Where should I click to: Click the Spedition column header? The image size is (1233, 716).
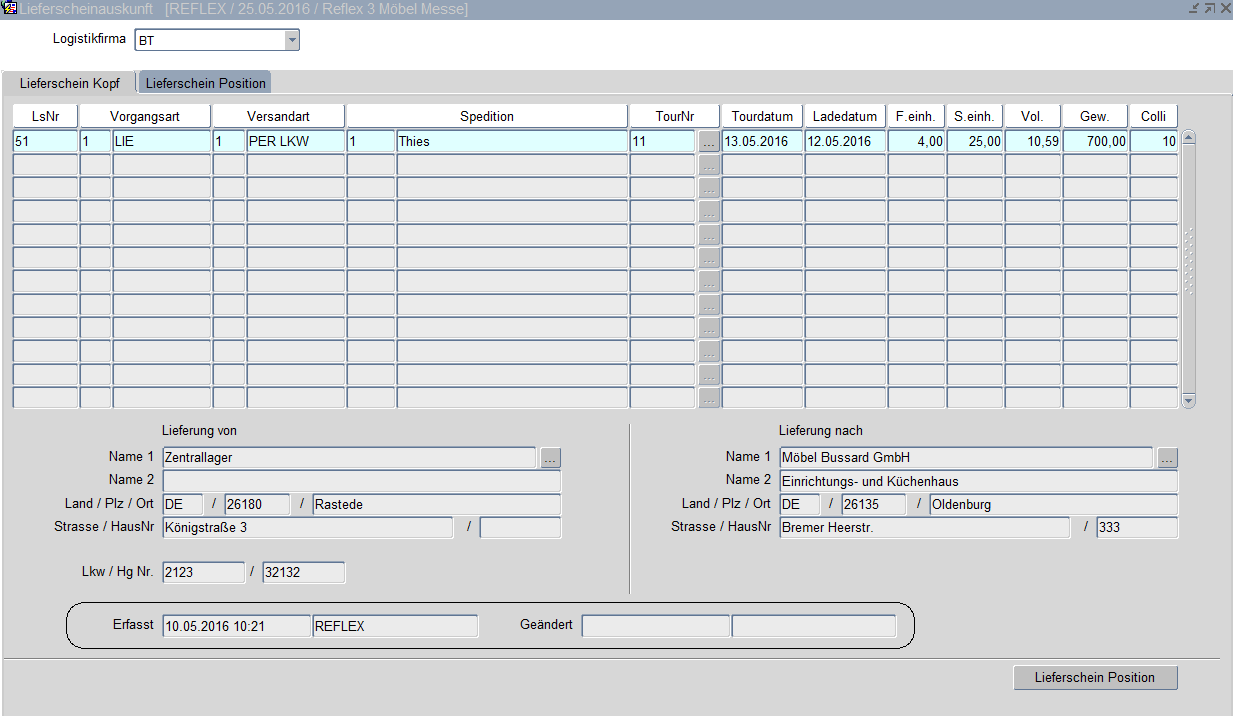487,117
